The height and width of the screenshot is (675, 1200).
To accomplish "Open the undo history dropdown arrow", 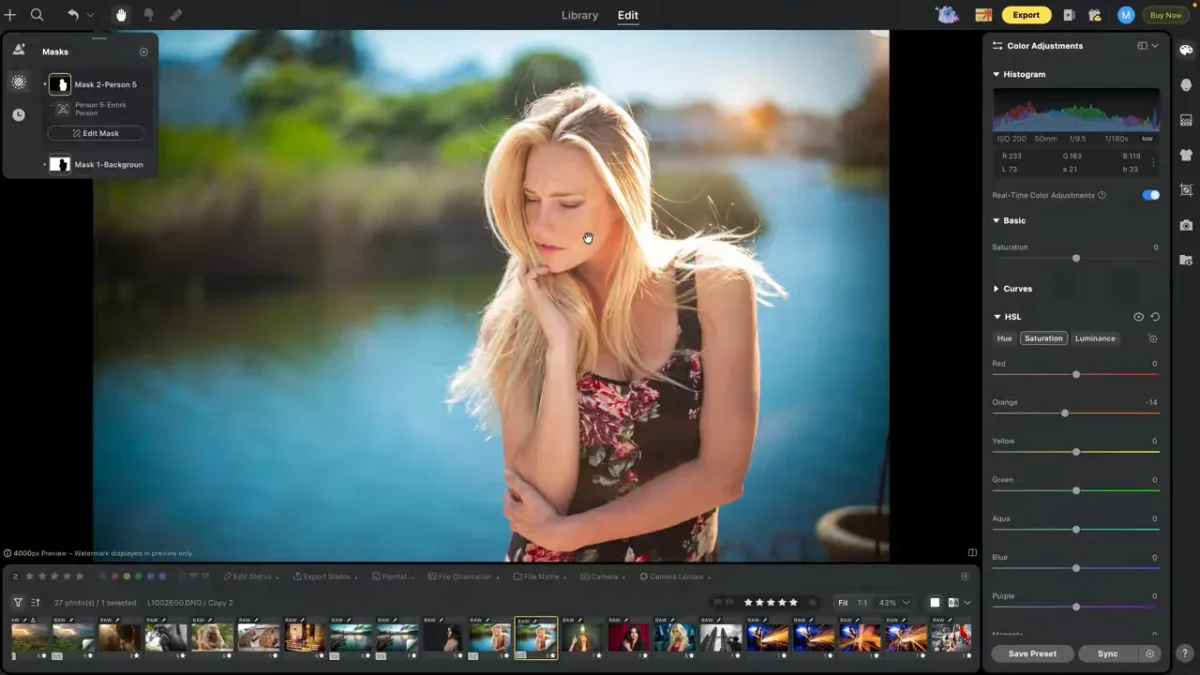I will point(90,15).
